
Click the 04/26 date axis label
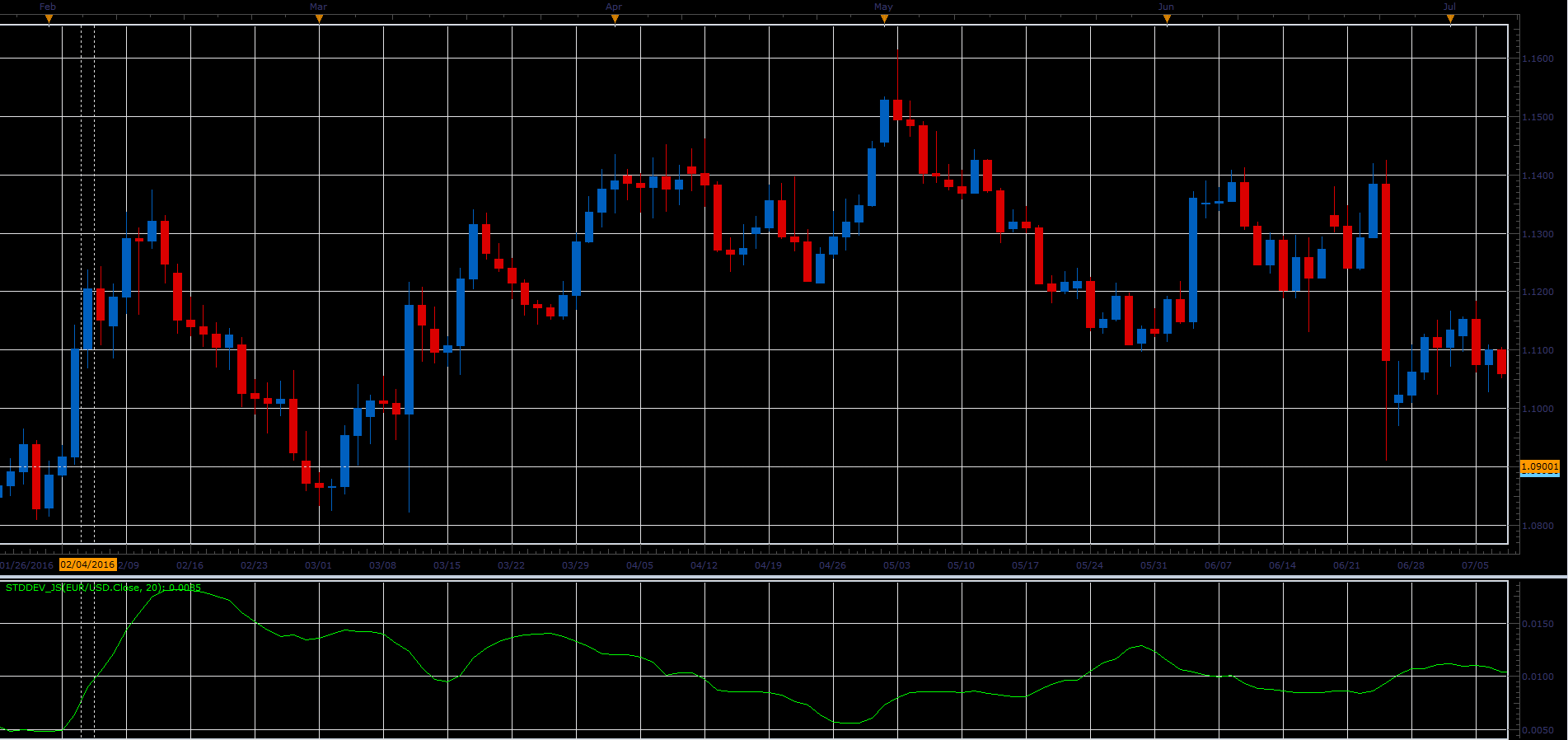point(832,565)
